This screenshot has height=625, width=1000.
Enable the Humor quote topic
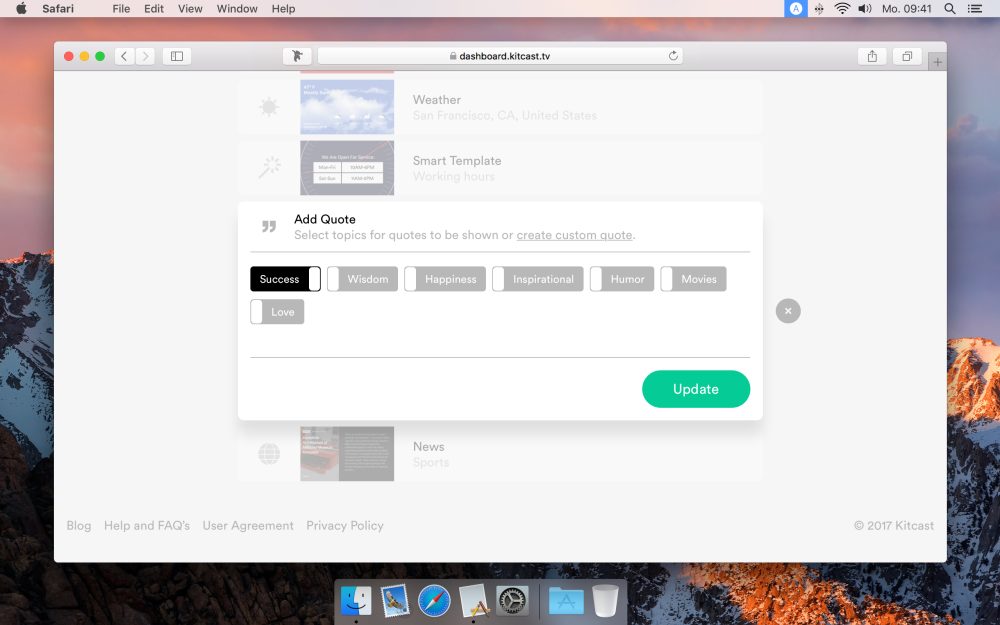tap(622, 279)
